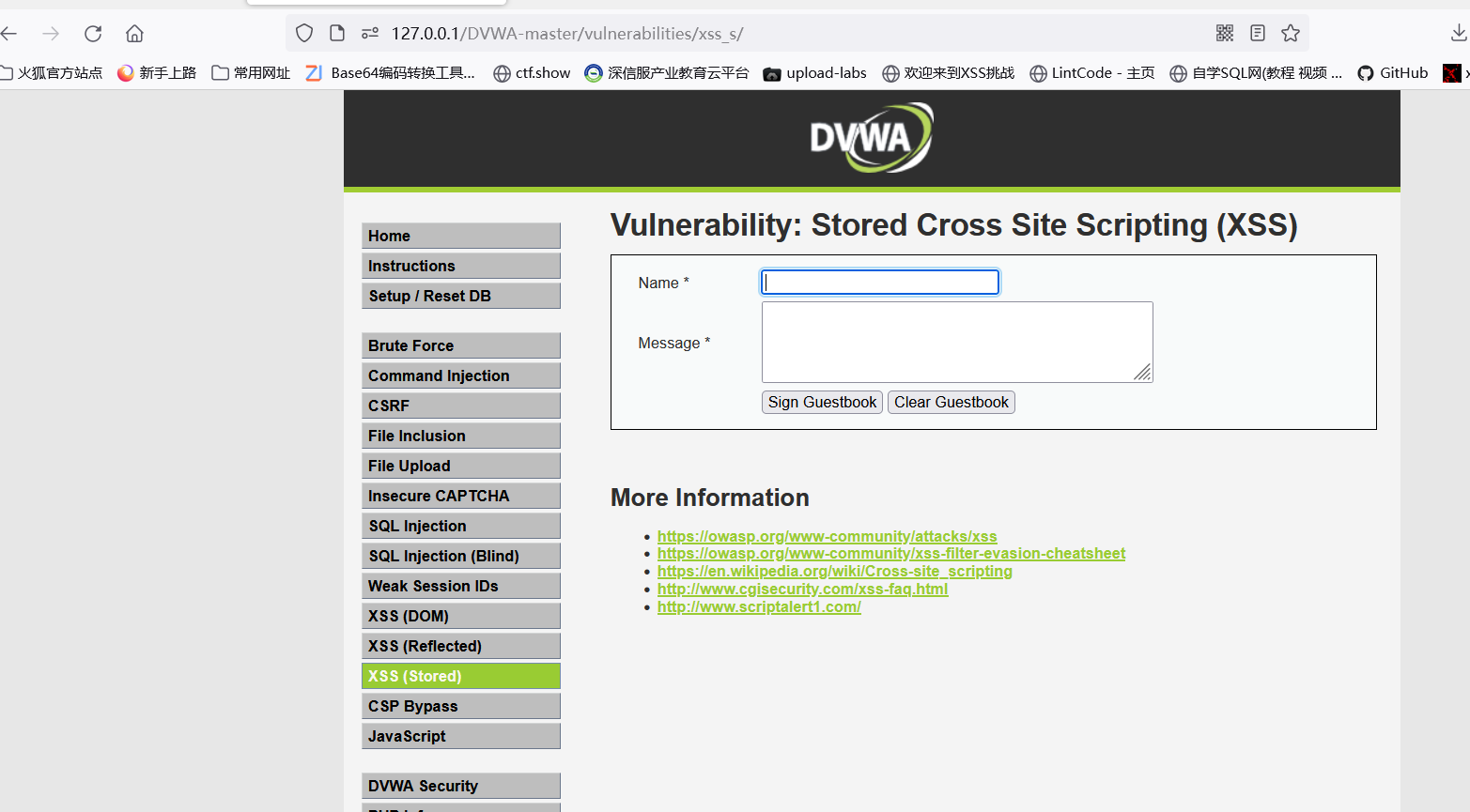
Task: Open the browser Home page icon
Action: (x=133, y=33)
